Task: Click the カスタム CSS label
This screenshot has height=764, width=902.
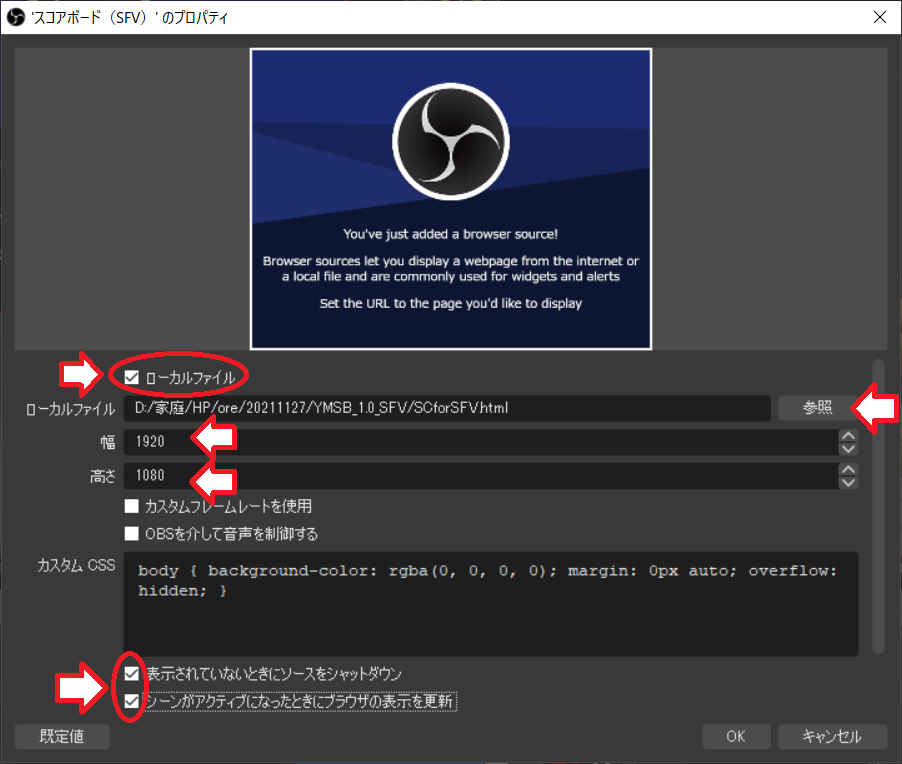Action: tap(76, 566)
